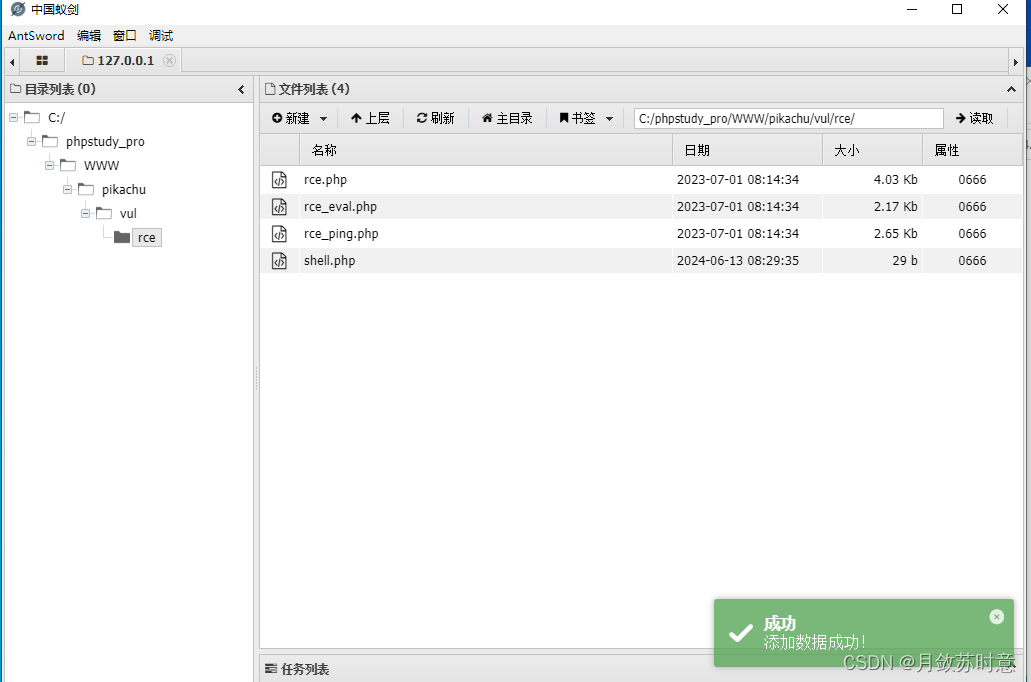Click the date 2024-06-13 08:29:35
1031x682 pixels.
pos(738,260)
